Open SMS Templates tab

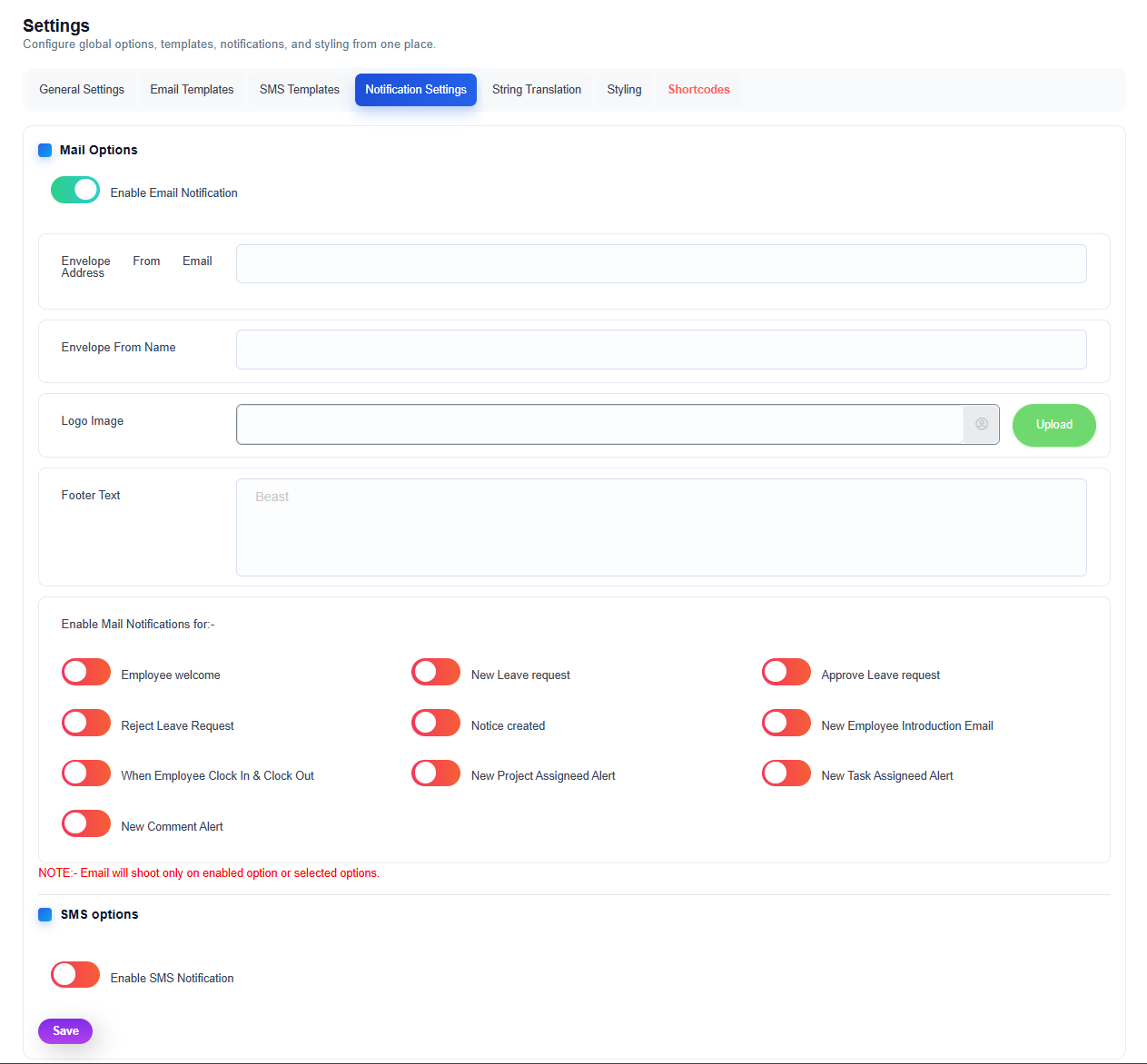coord(300,90)
